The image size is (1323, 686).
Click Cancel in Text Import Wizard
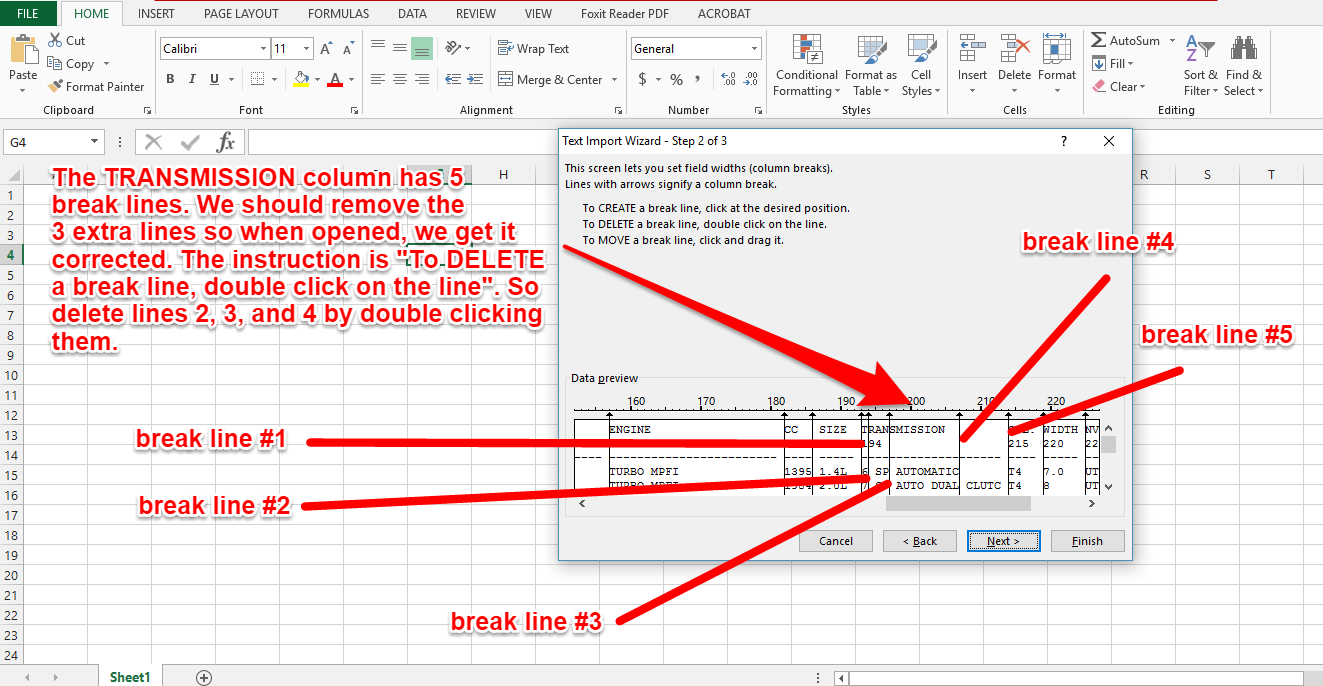pos(836,541)
